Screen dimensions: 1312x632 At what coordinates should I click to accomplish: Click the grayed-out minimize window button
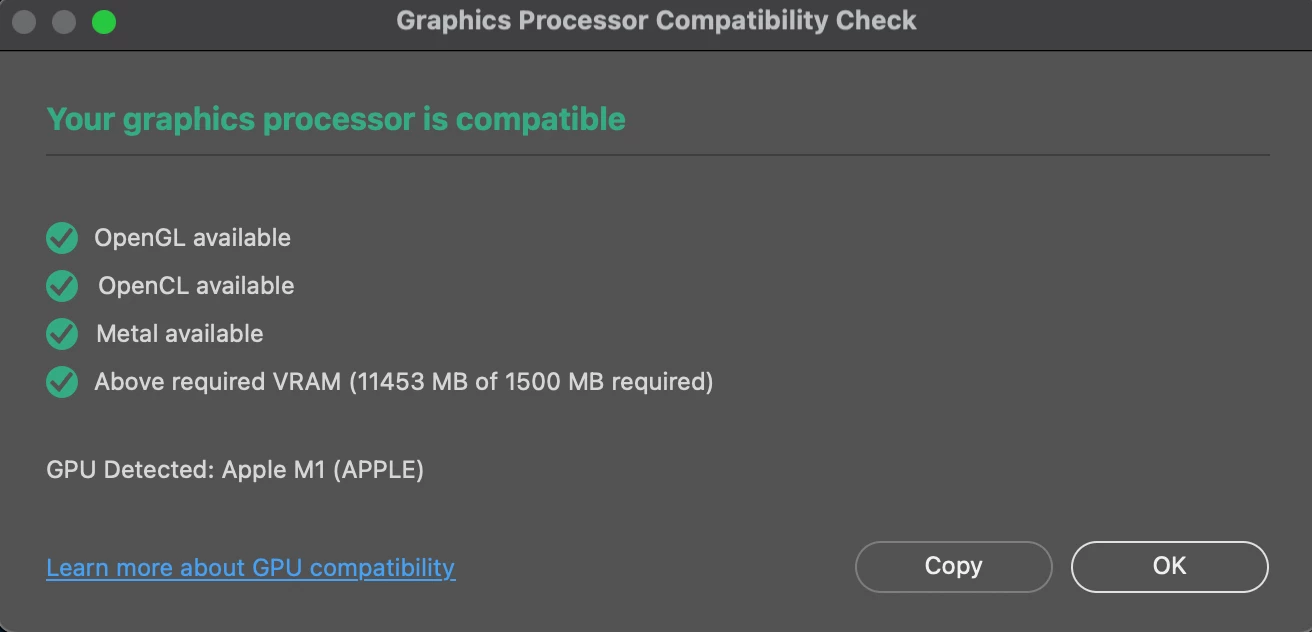pos(64,21)
